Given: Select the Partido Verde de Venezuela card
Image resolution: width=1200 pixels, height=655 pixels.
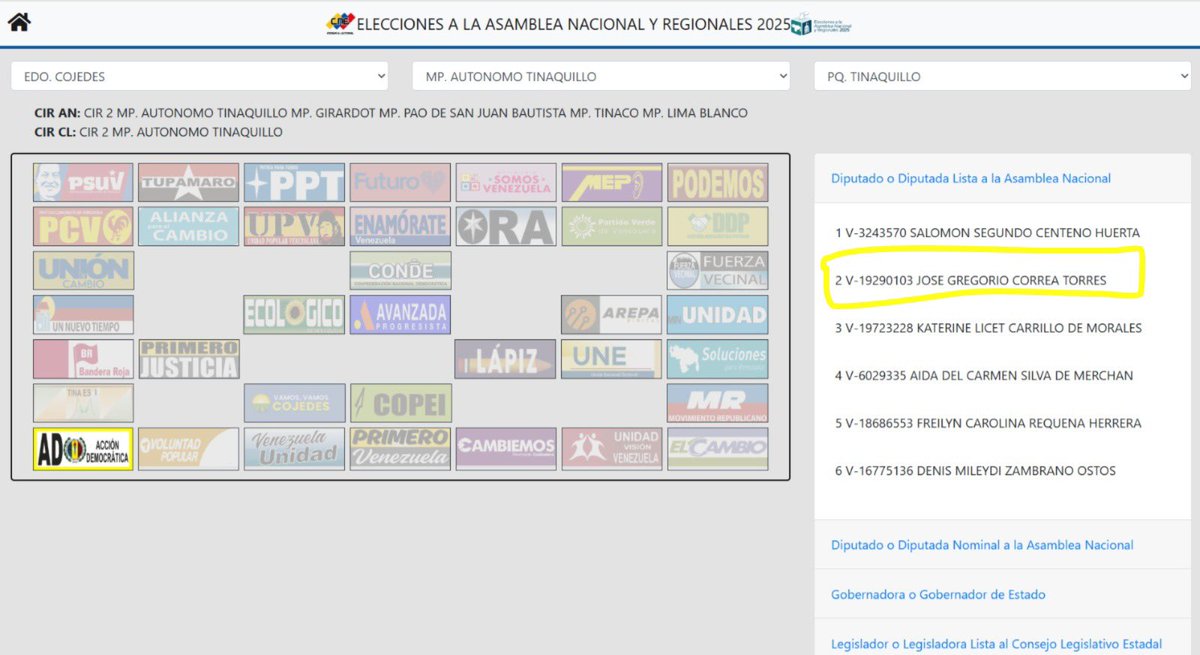Looking at the screenshot, I should tap(612, 227).
